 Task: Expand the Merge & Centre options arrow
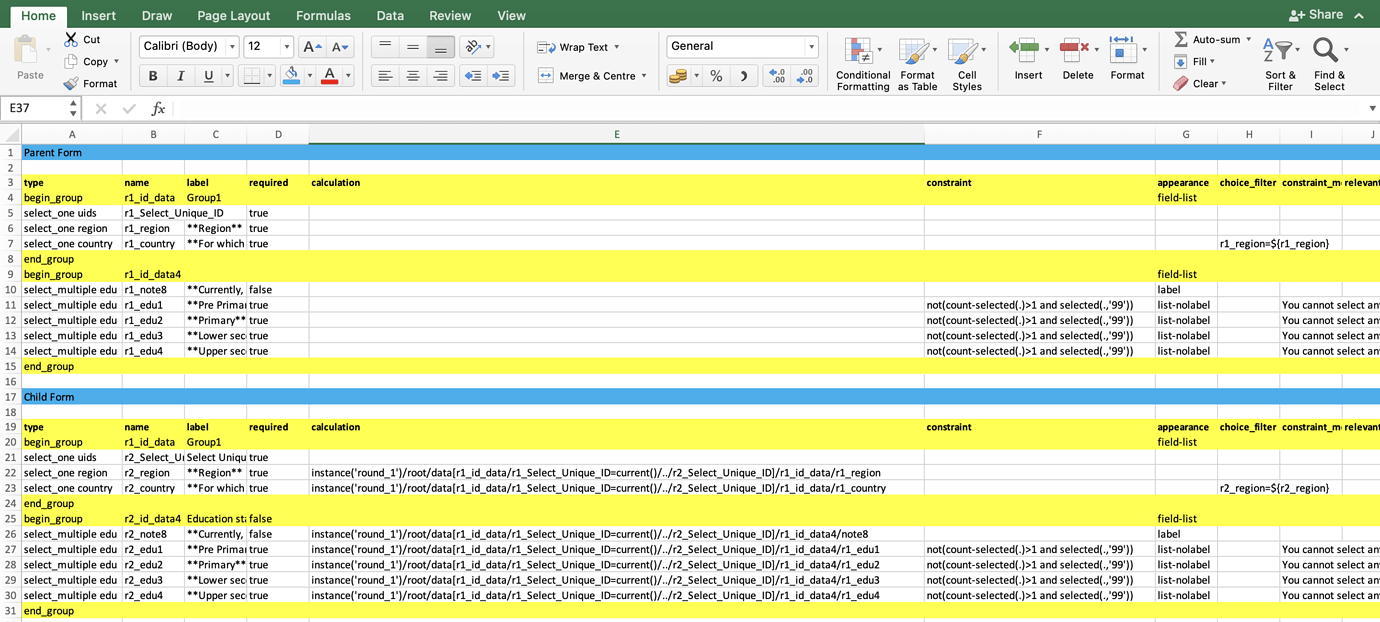point(644,76)
